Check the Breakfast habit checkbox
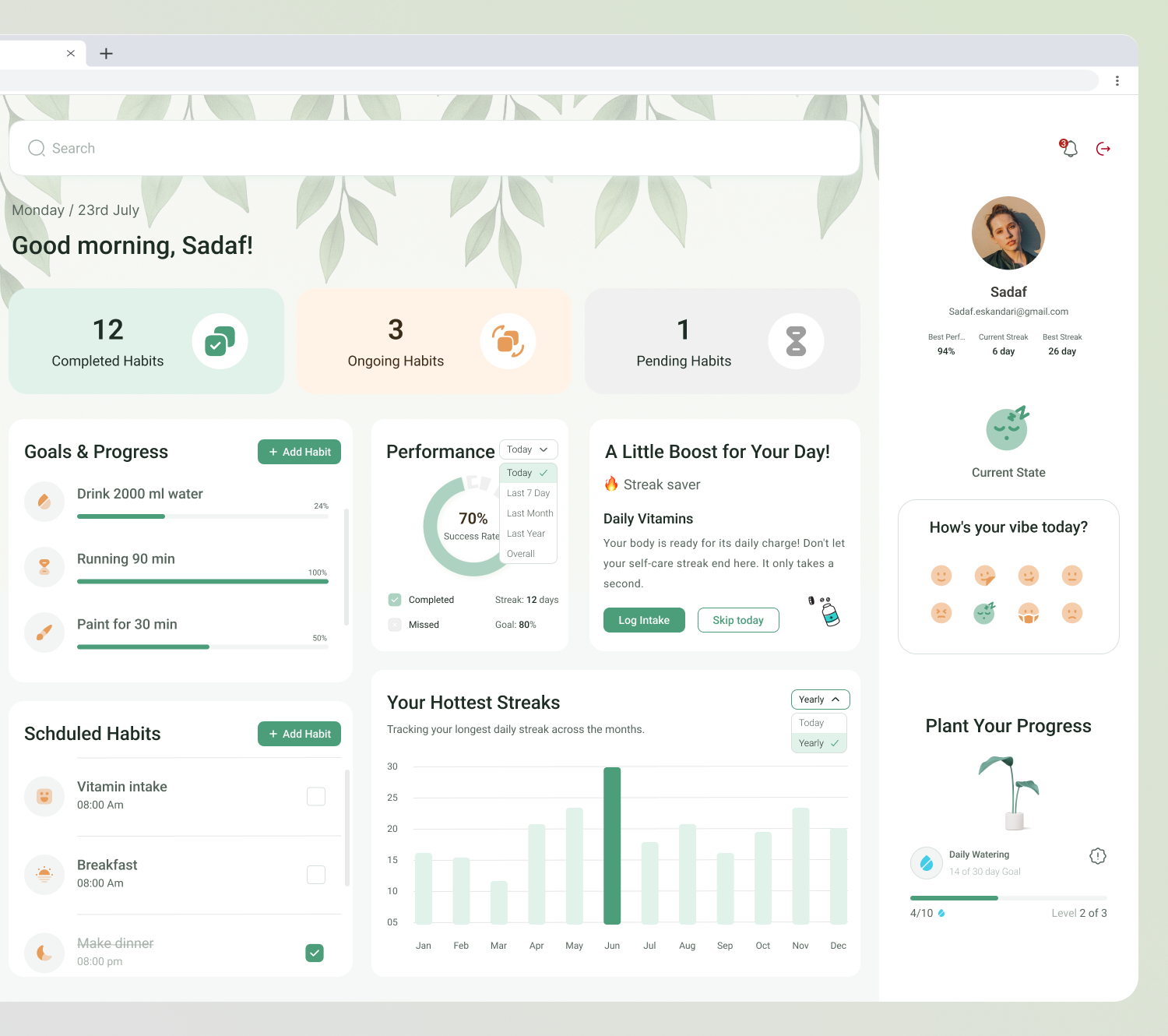The height and width of the screenshot is (1036, 1168). click(x=315, y=874)
